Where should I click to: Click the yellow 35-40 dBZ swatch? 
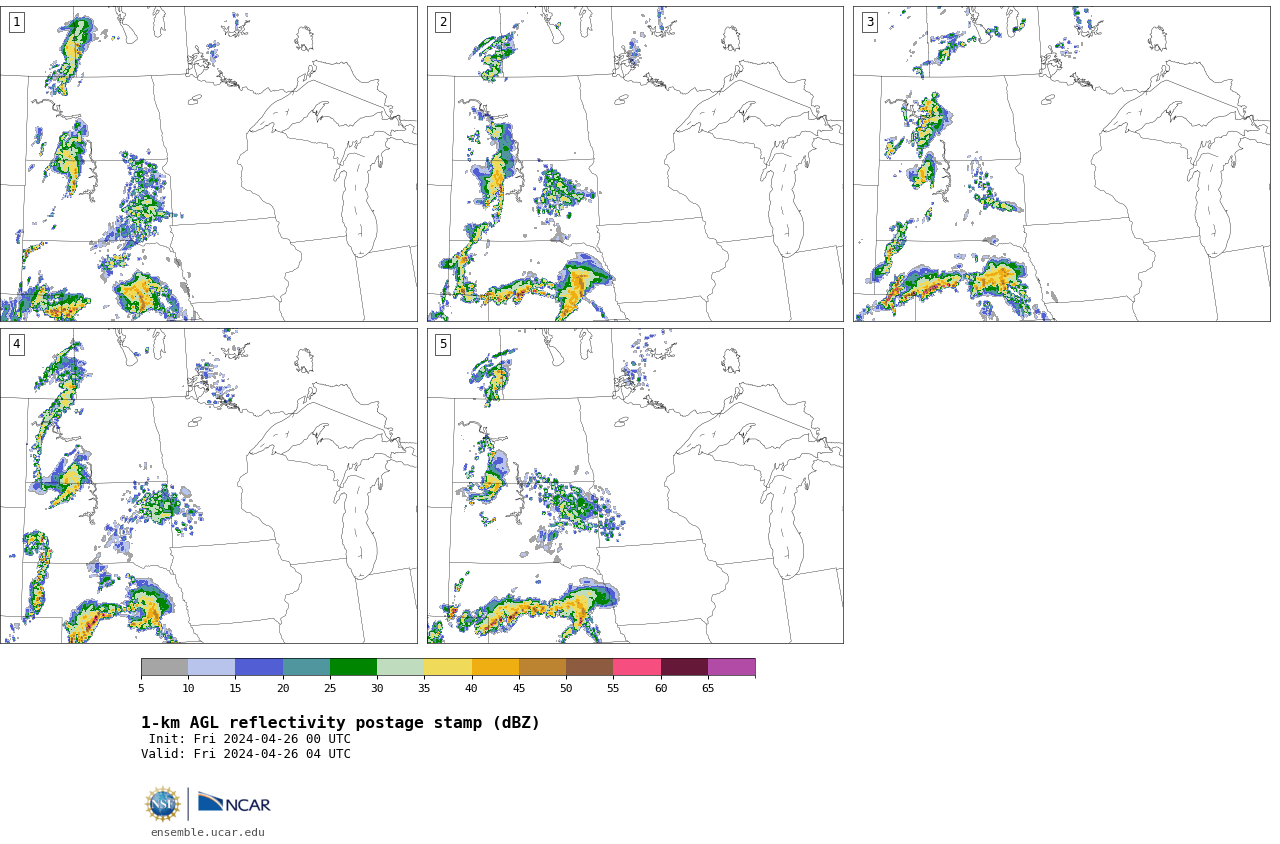(448, 667)
